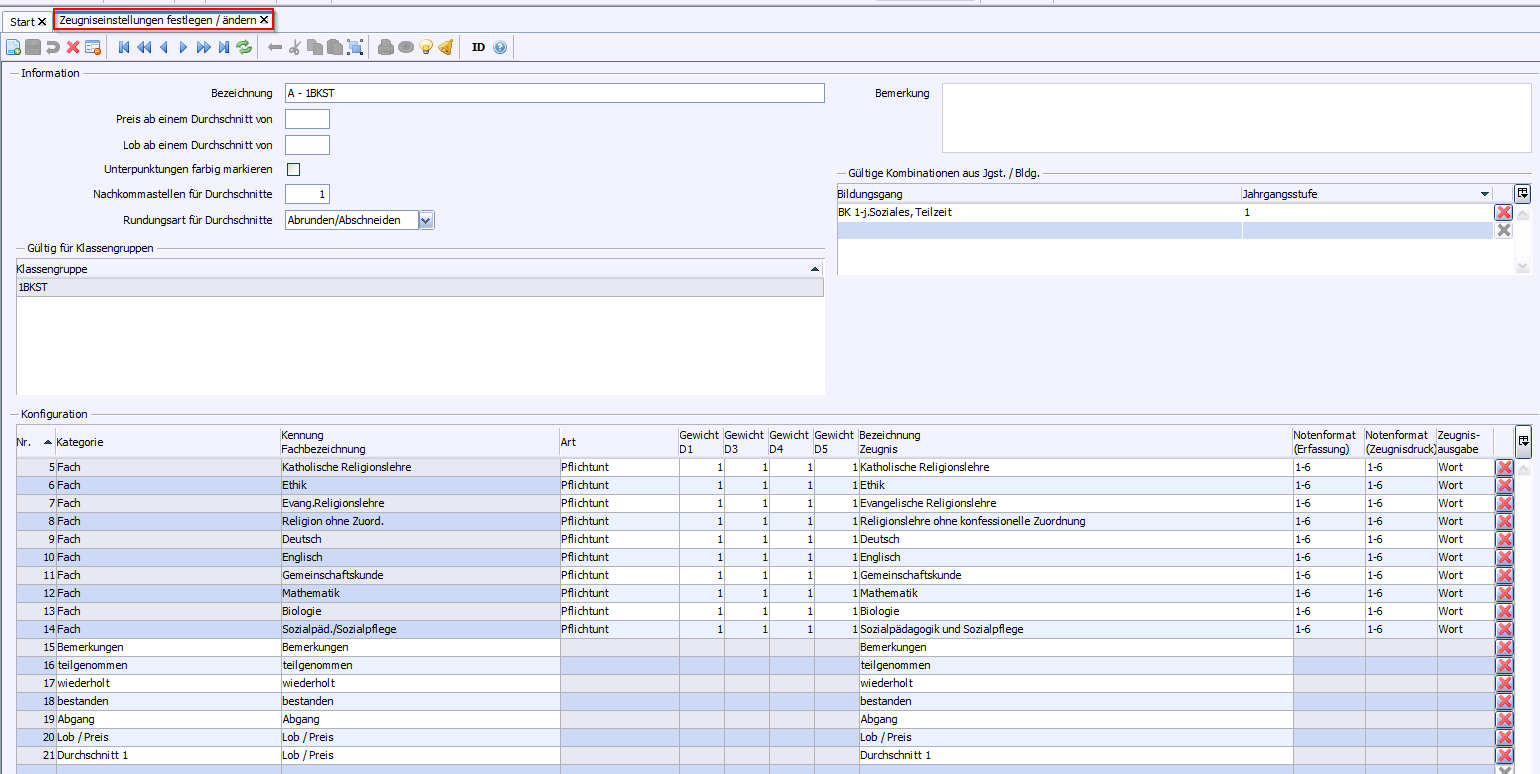This screenshot has width=1540, height=774.
Task: Open help with the question mark icon
Action: (x=500, y=47)
